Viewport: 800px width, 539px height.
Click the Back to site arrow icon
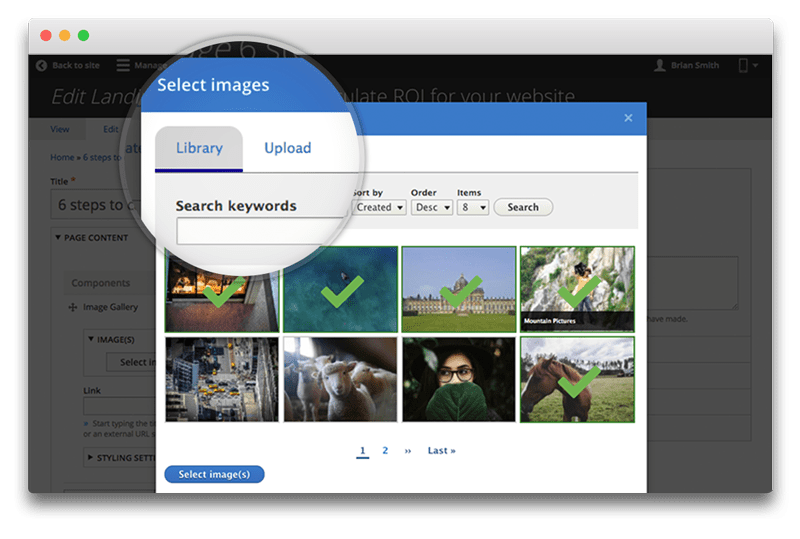point(41,66)
